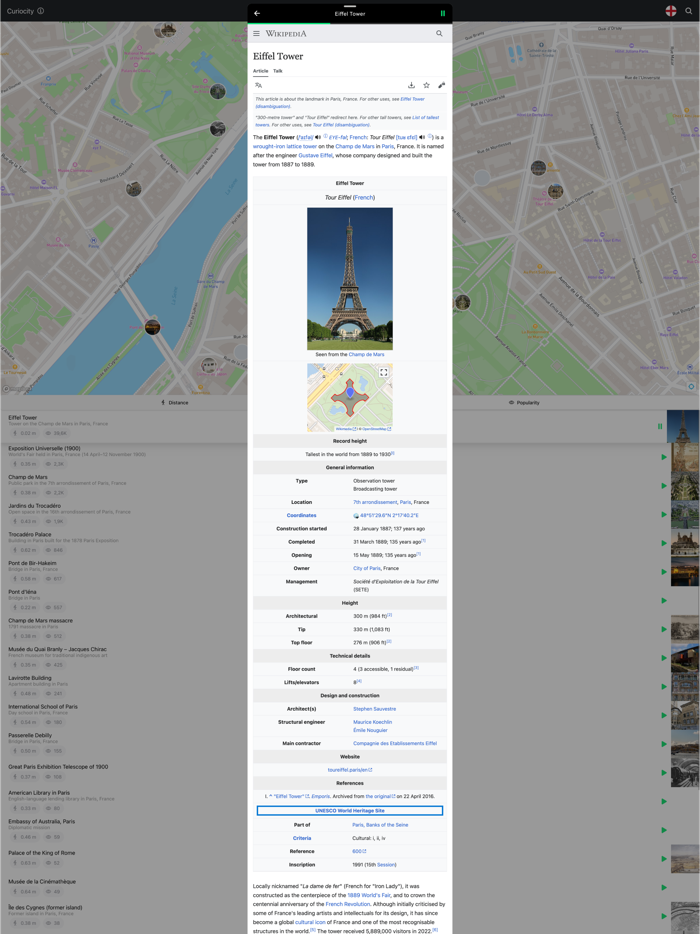Play the Embassy of Australia, Paris entry
700x934 pixels.
coord(664,830)
